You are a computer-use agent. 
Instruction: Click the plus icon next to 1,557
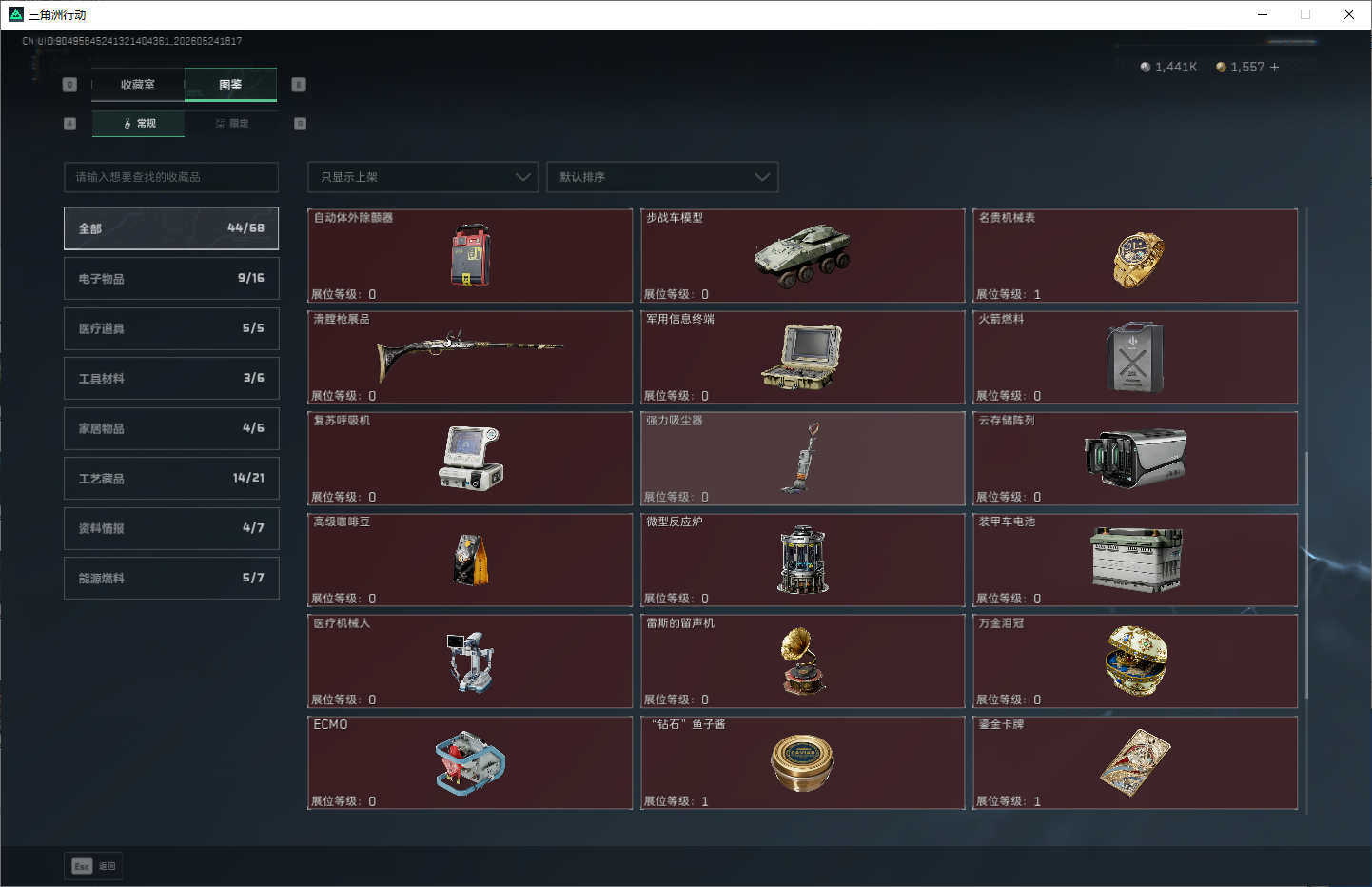(1274, 67)
